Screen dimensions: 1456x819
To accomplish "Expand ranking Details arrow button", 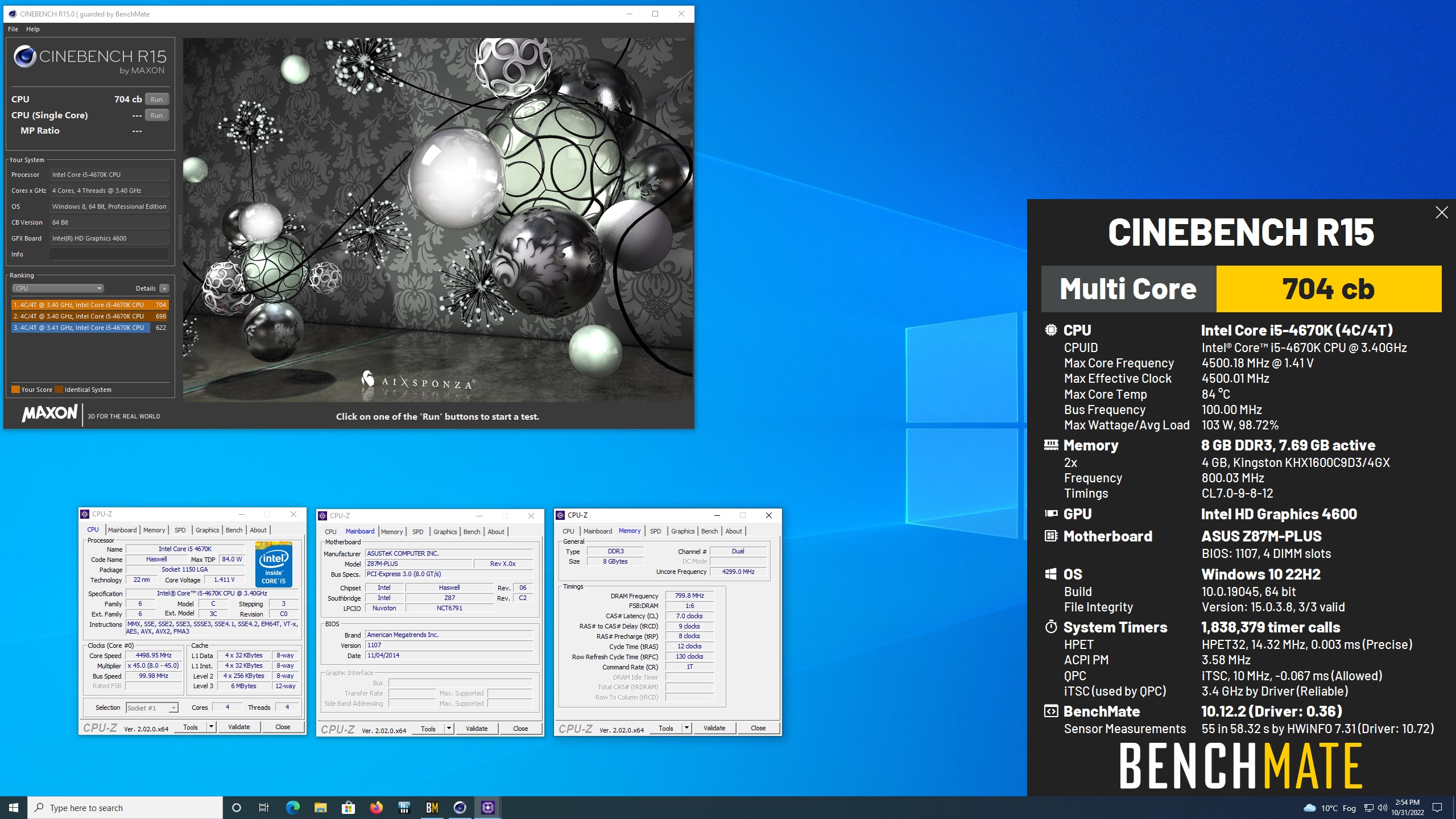I will 164,288.
